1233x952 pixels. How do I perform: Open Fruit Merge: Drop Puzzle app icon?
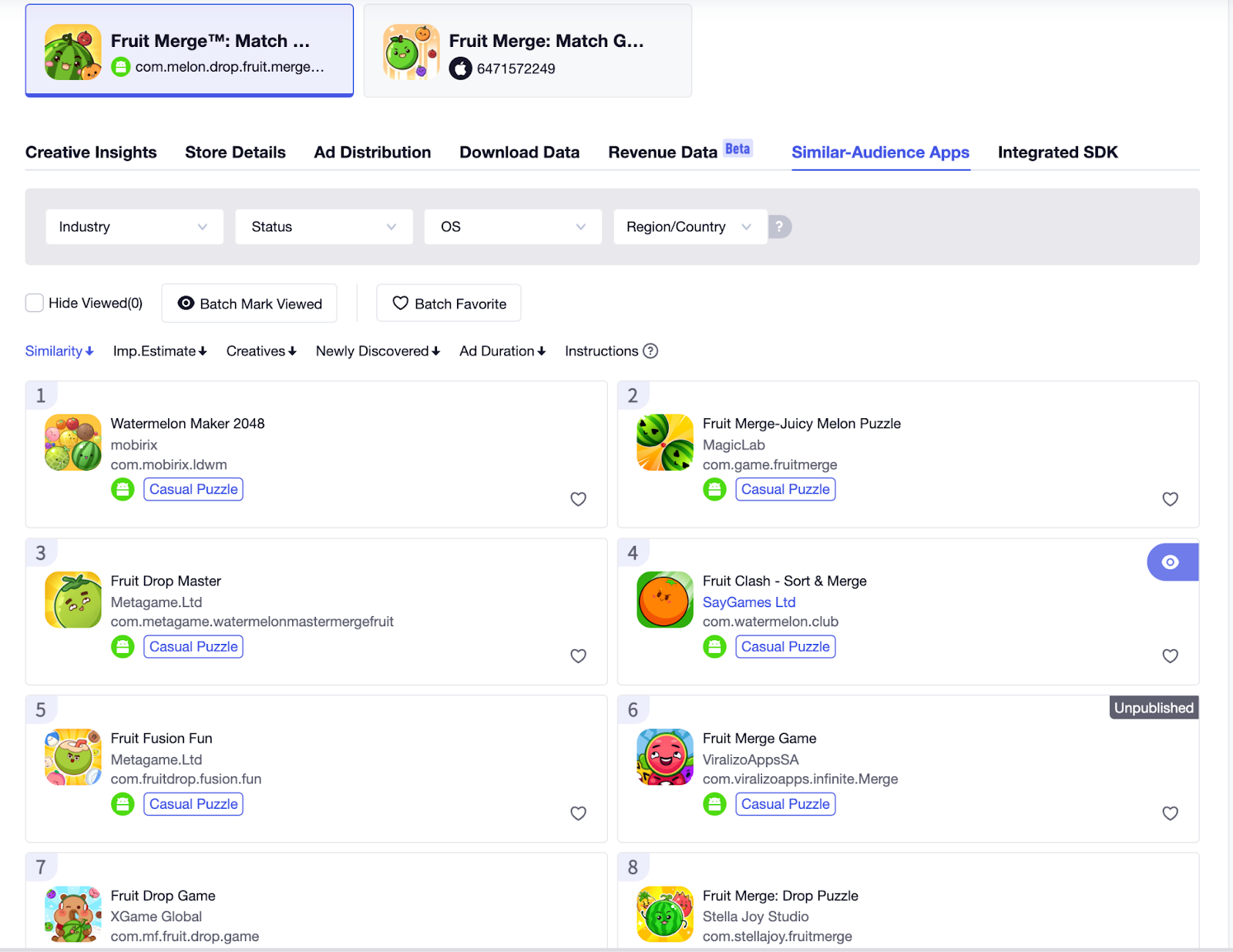pos(665,914)
